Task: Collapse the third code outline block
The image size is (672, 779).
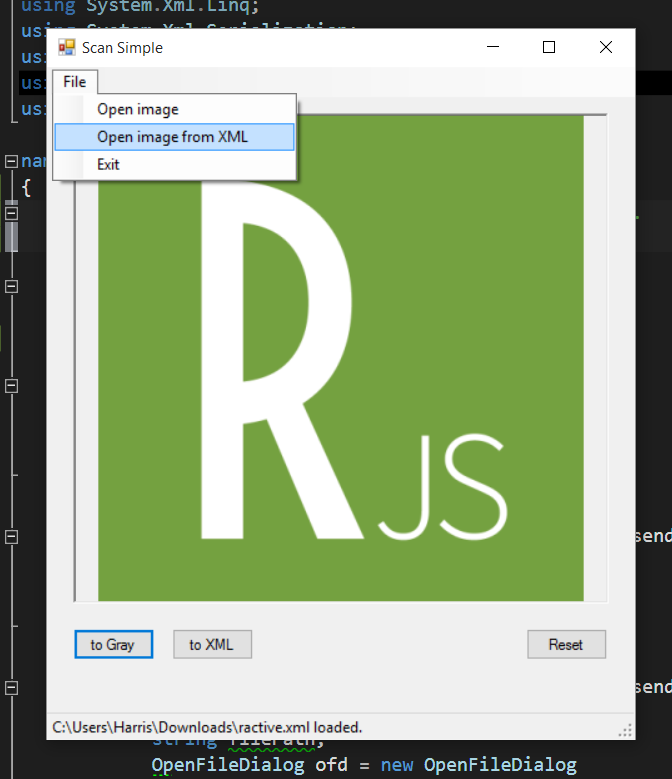Action: point(11,287)
